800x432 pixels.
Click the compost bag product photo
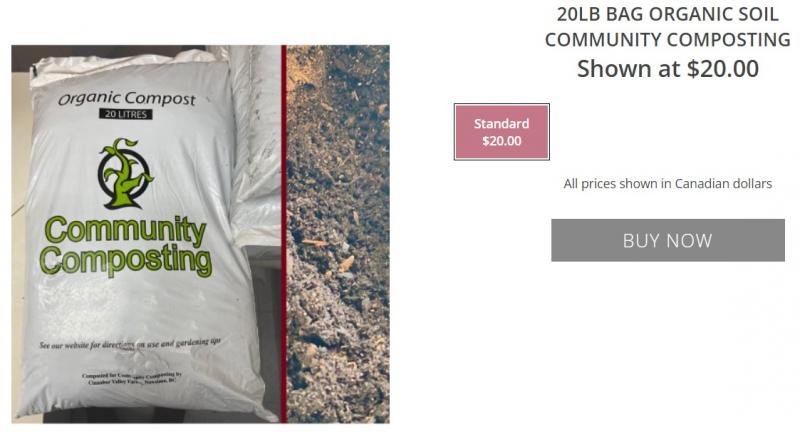click(146, 234)
